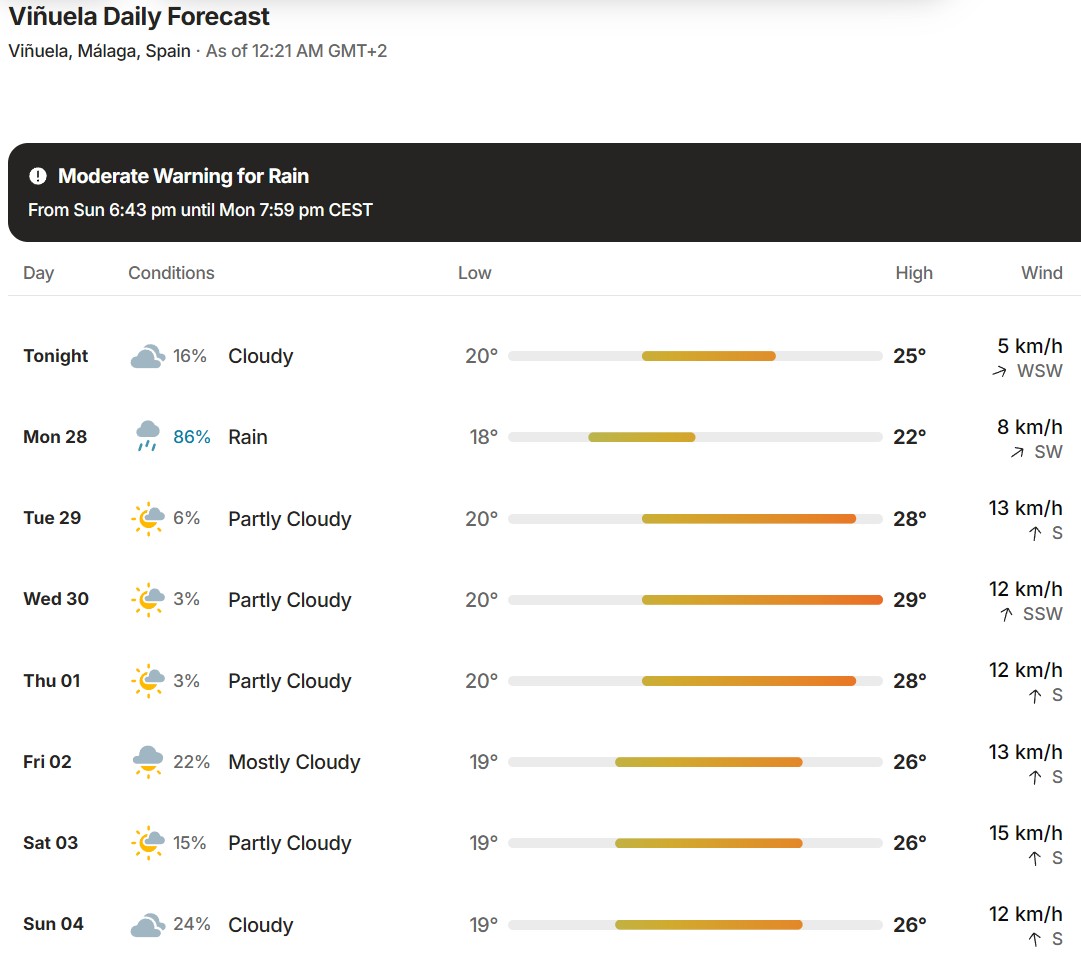Click the cloudy icon for Tonight
This screenshot has height=966, width=1081.
point(148,356)
